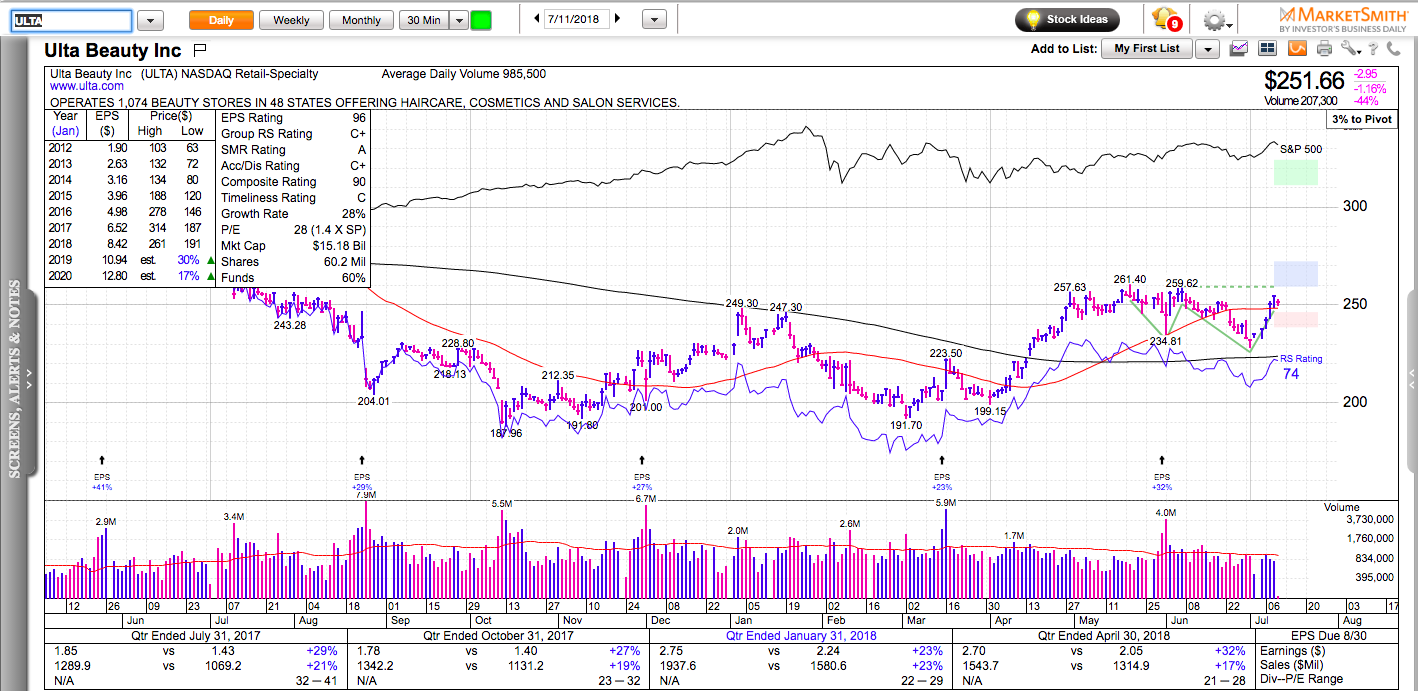Go to the previous date with left arrow
Screen dimensions: 1418x691
click(537, 19)
